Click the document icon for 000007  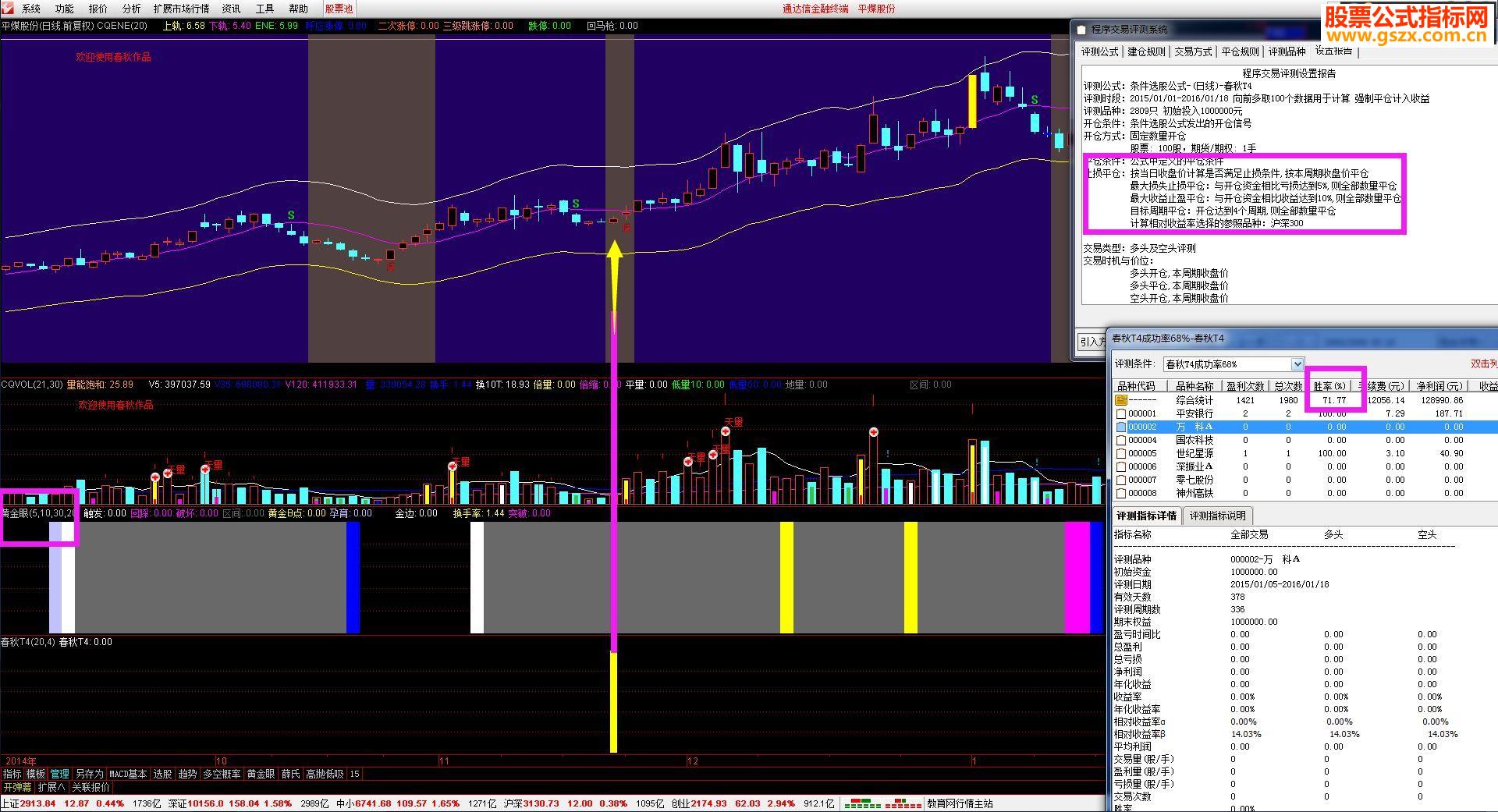point(1121,480)
